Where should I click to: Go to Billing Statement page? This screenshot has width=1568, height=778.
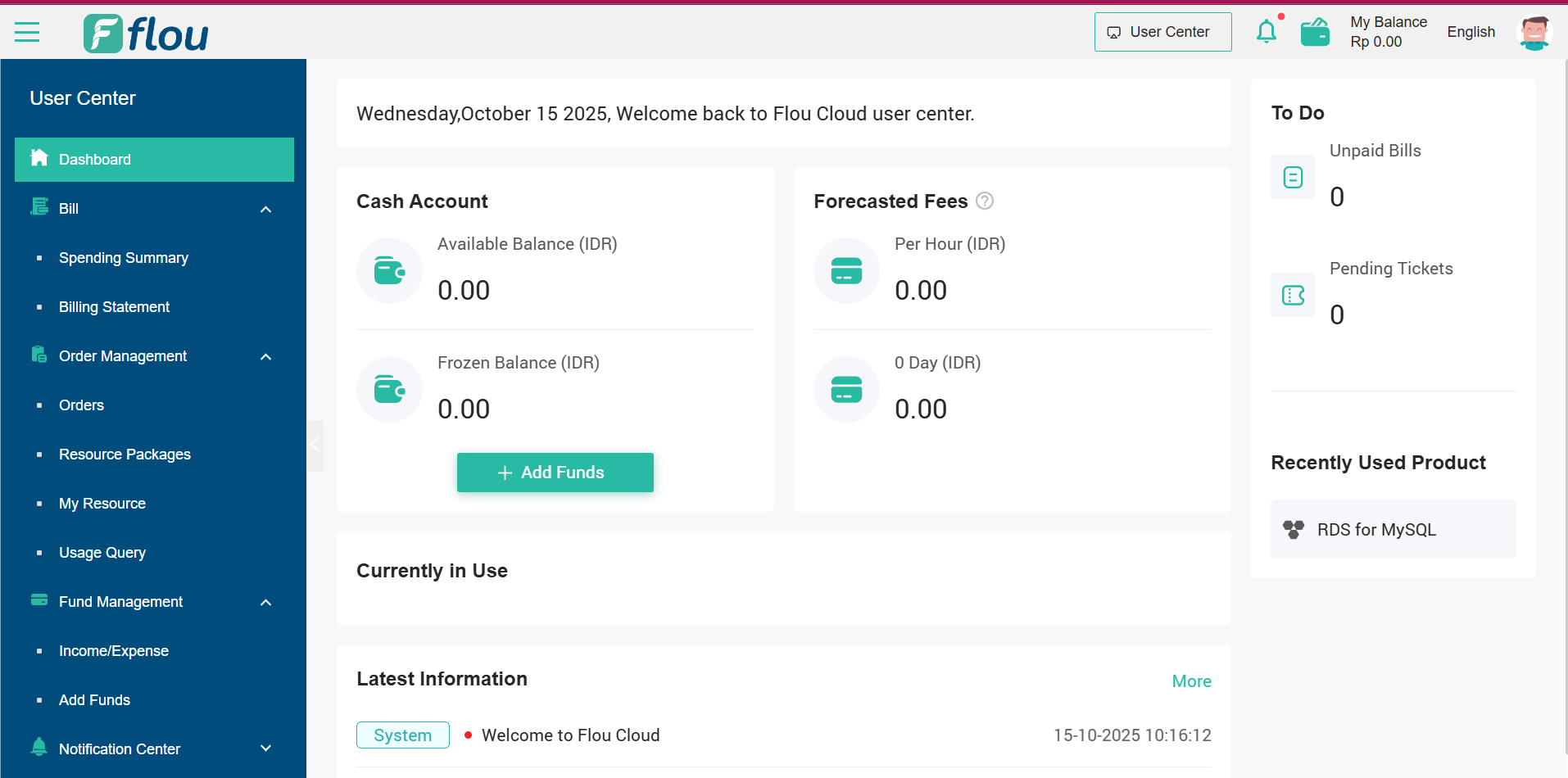point(115,307)
